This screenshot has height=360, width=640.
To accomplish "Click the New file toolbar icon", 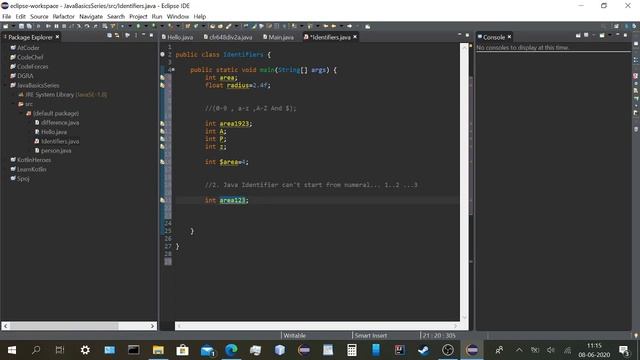I will pos(5,26).
